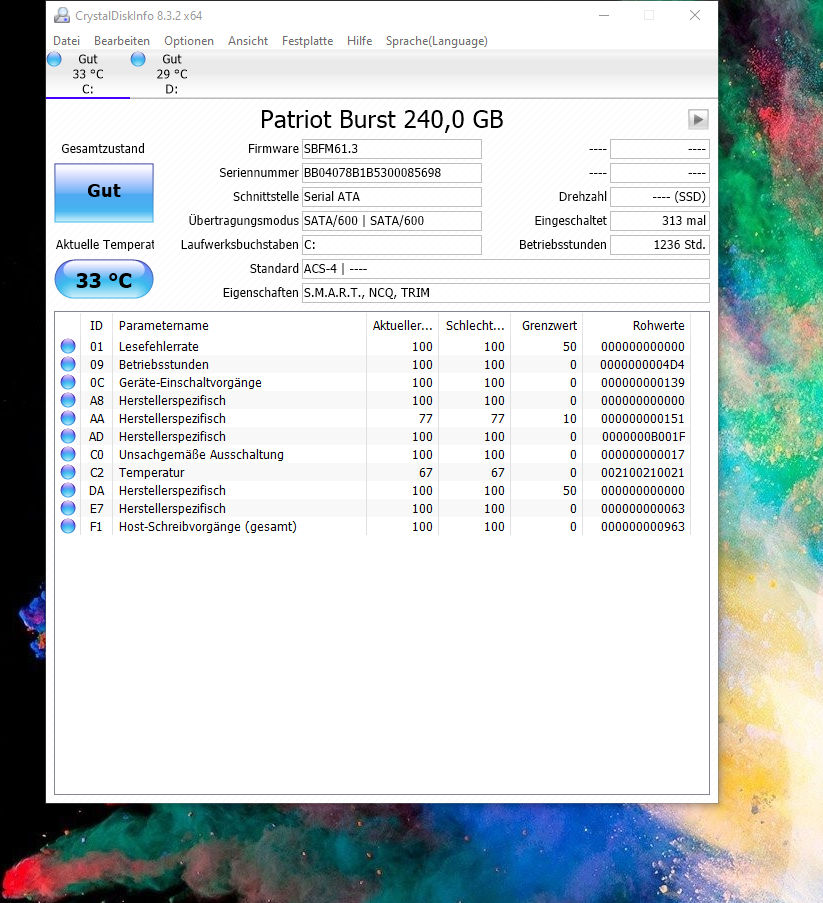Image resolution: width=823 pixels, height=903 pixels.
Task: Click the status orb for Geräte-Einschaltvorgänge row
Action: (68, 382)
